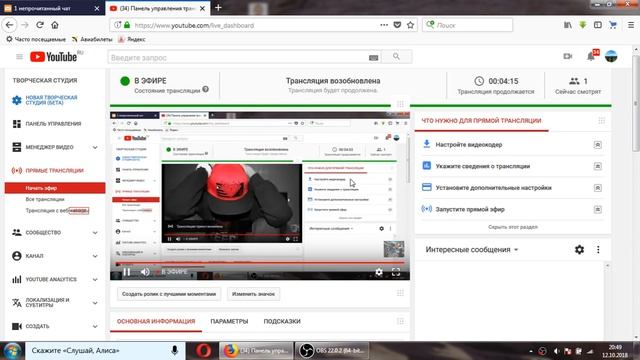
Task: Open the YouTube hamburger guide menu
Action: click(19, 57)
